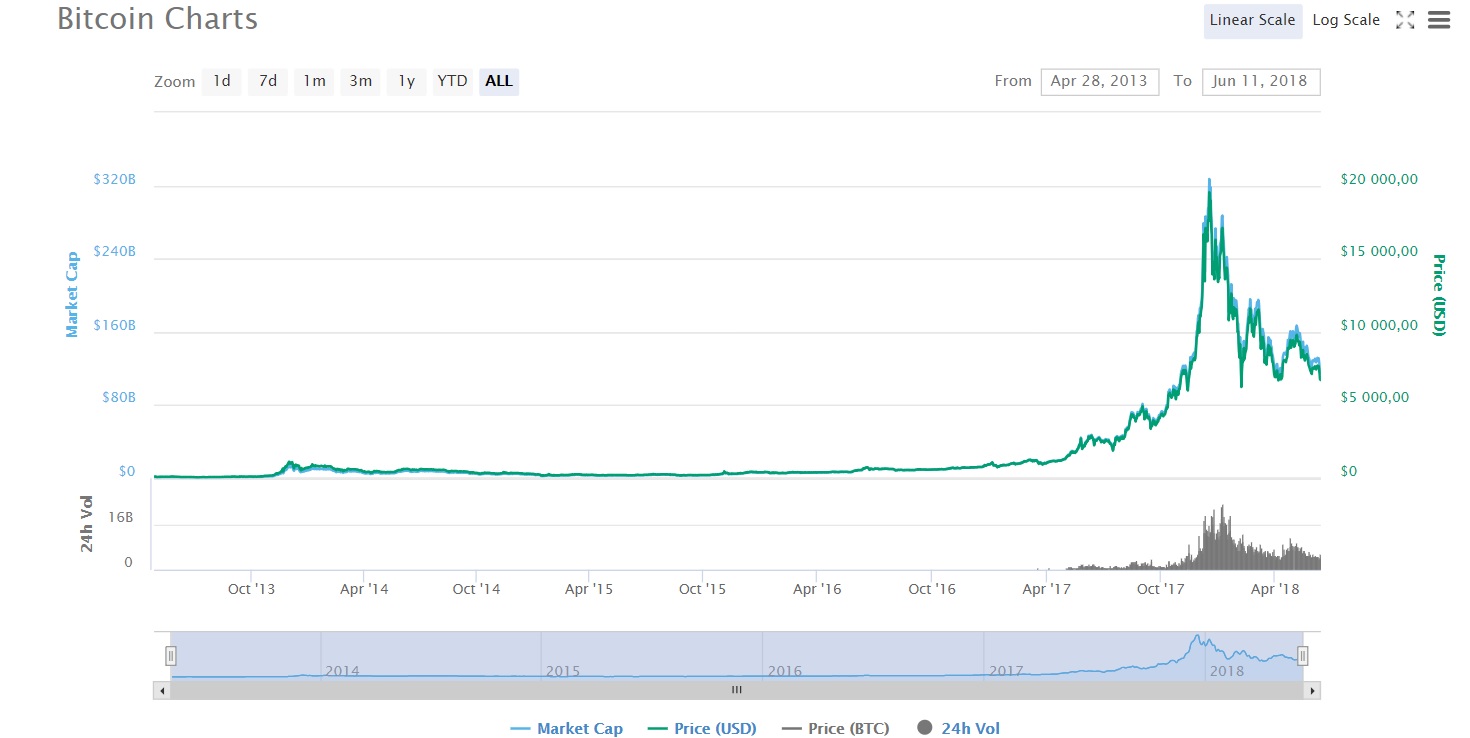Click the $5 000,00 price label
The image size is (1470, 738).
point(1375,398)
